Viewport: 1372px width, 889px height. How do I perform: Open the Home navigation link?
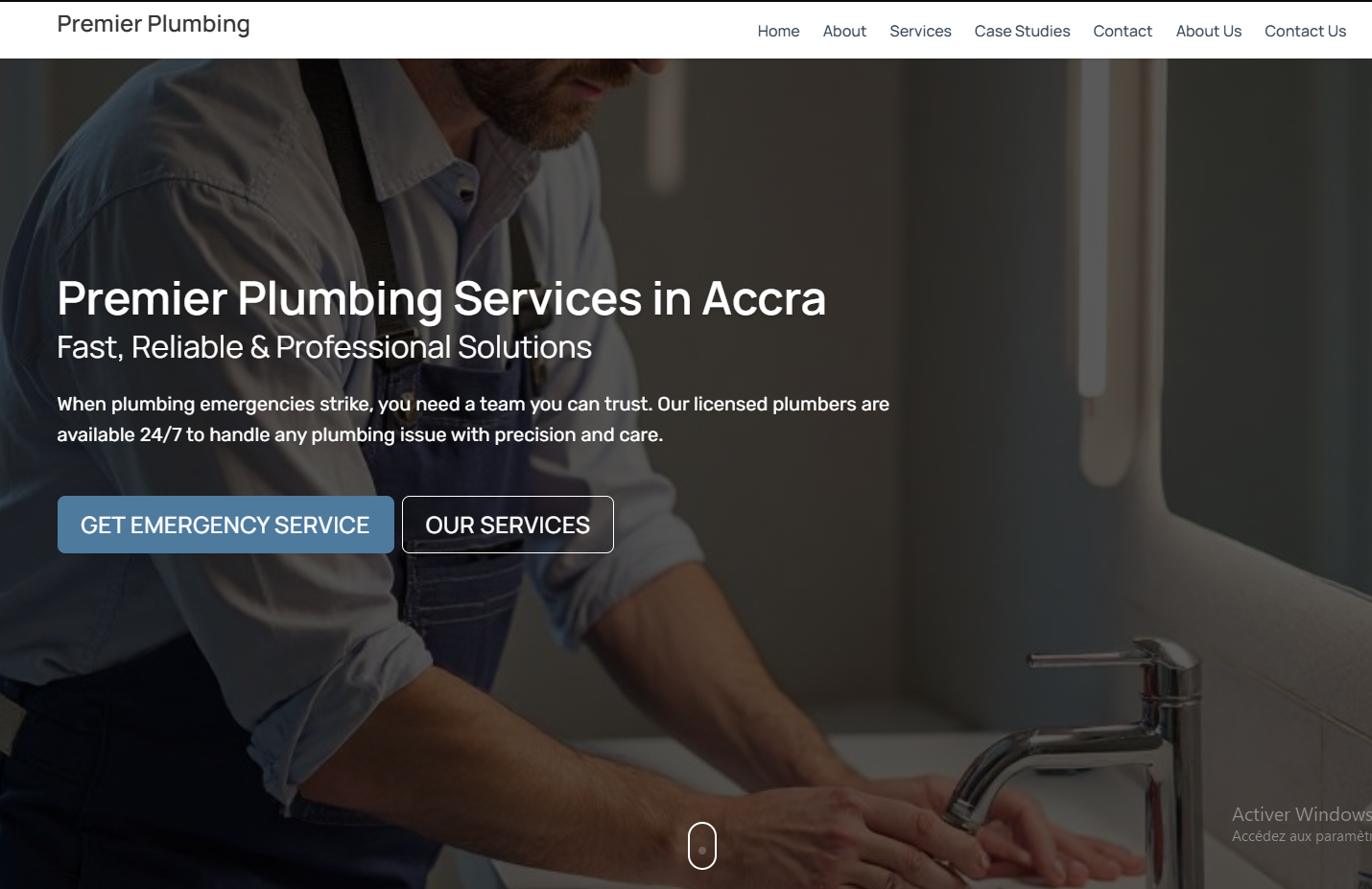point(778,31)
